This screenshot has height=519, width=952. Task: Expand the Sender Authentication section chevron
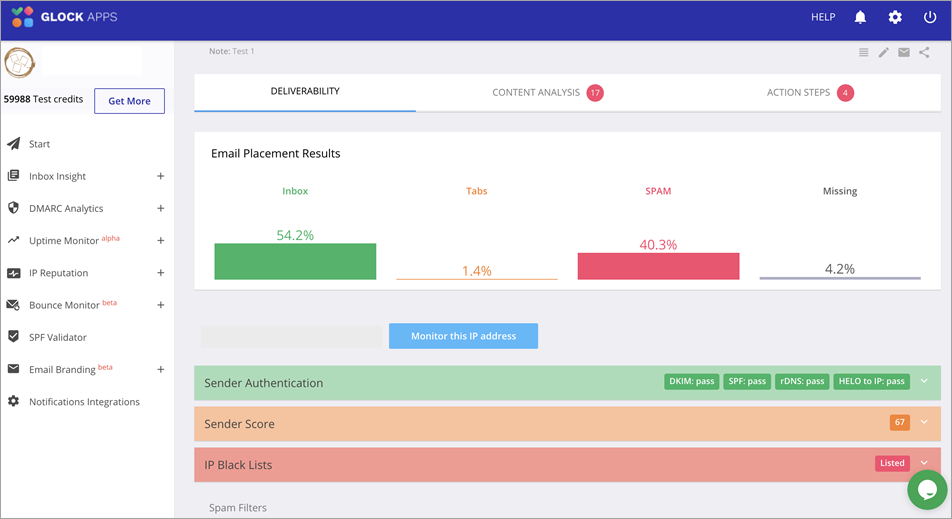pos(924,382)
